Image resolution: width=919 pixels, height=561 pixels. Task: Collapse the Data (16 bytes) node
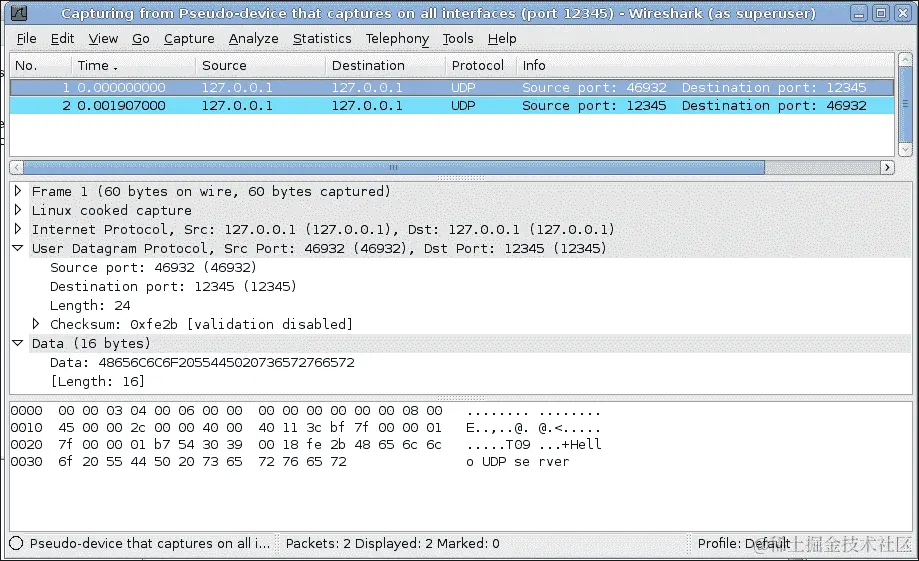pos(18,343)
